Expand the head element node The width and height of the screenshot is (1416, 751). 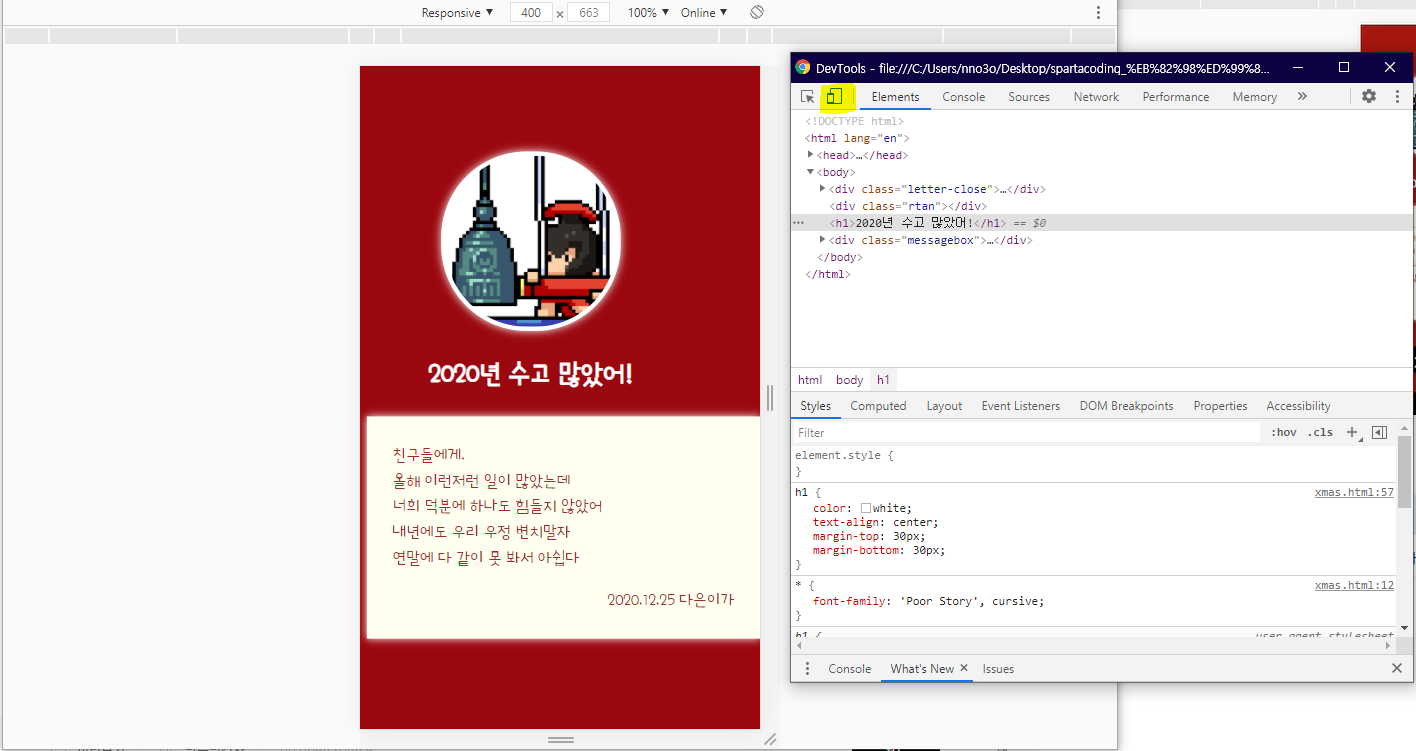(811, 155)
